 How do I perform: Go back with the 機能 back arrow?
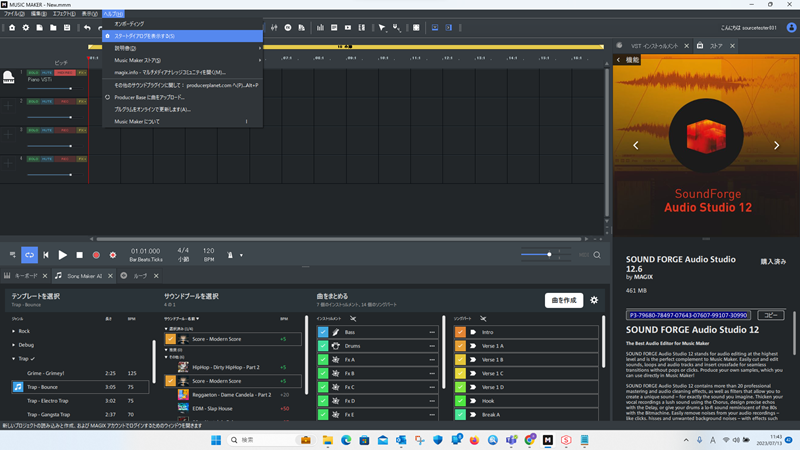(x=619, y=60)
